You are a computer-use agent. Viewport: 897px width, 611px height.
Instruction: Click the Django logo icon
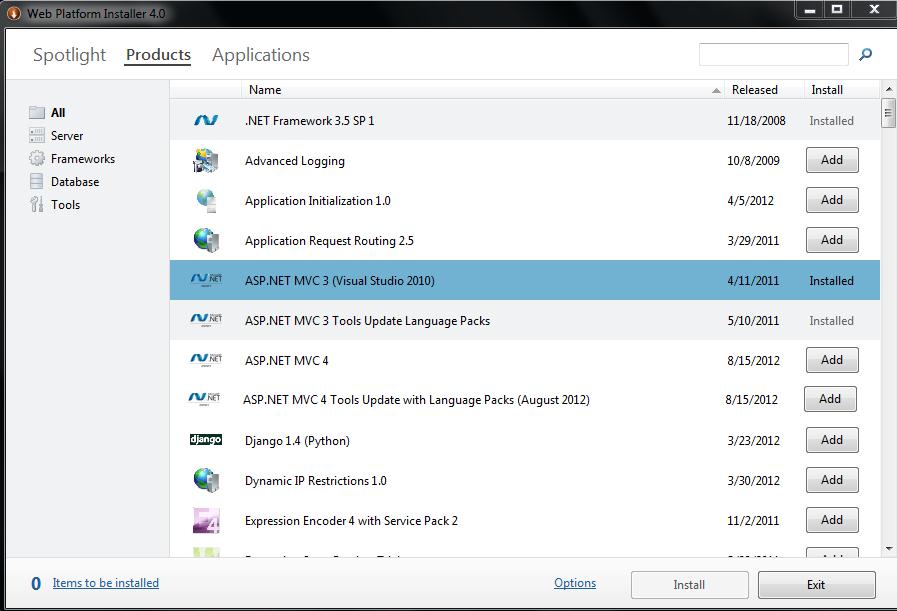point(206,439)
